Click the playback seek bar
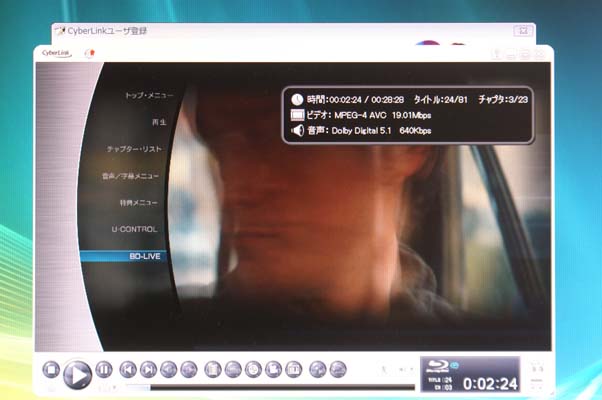Screen dimensions: 602x400 click(270, 387)
